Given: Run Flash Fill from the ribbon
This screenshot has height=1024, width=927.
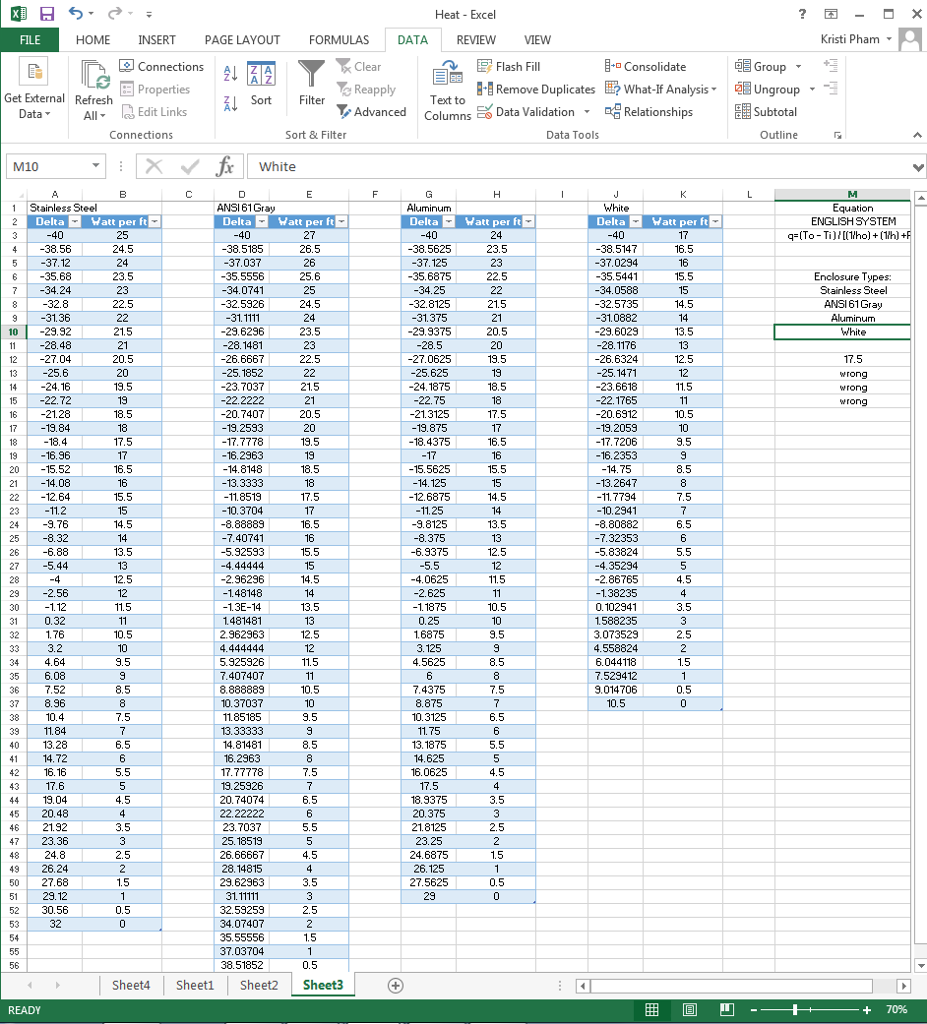Looking at the screenshot, I should [x=509, y=67].
